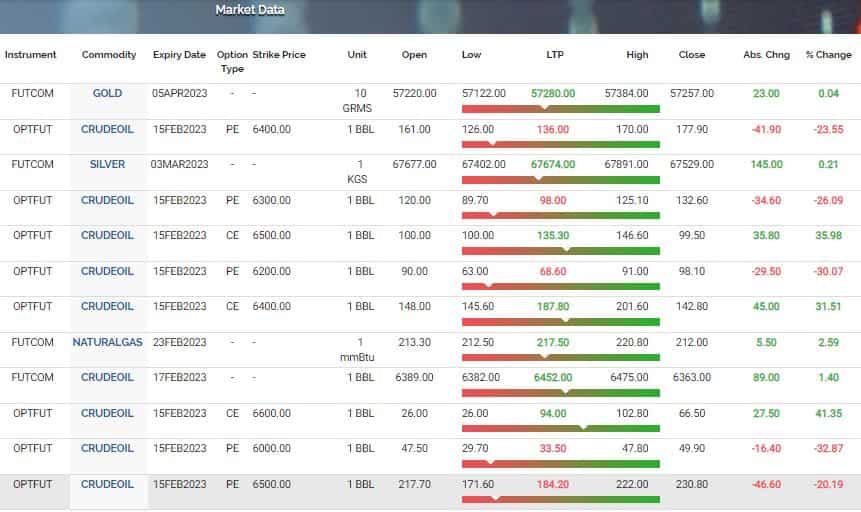Click the Commodity column header
Image resolution: width=861 pixels, height=512 pixels.
(109, 55)
